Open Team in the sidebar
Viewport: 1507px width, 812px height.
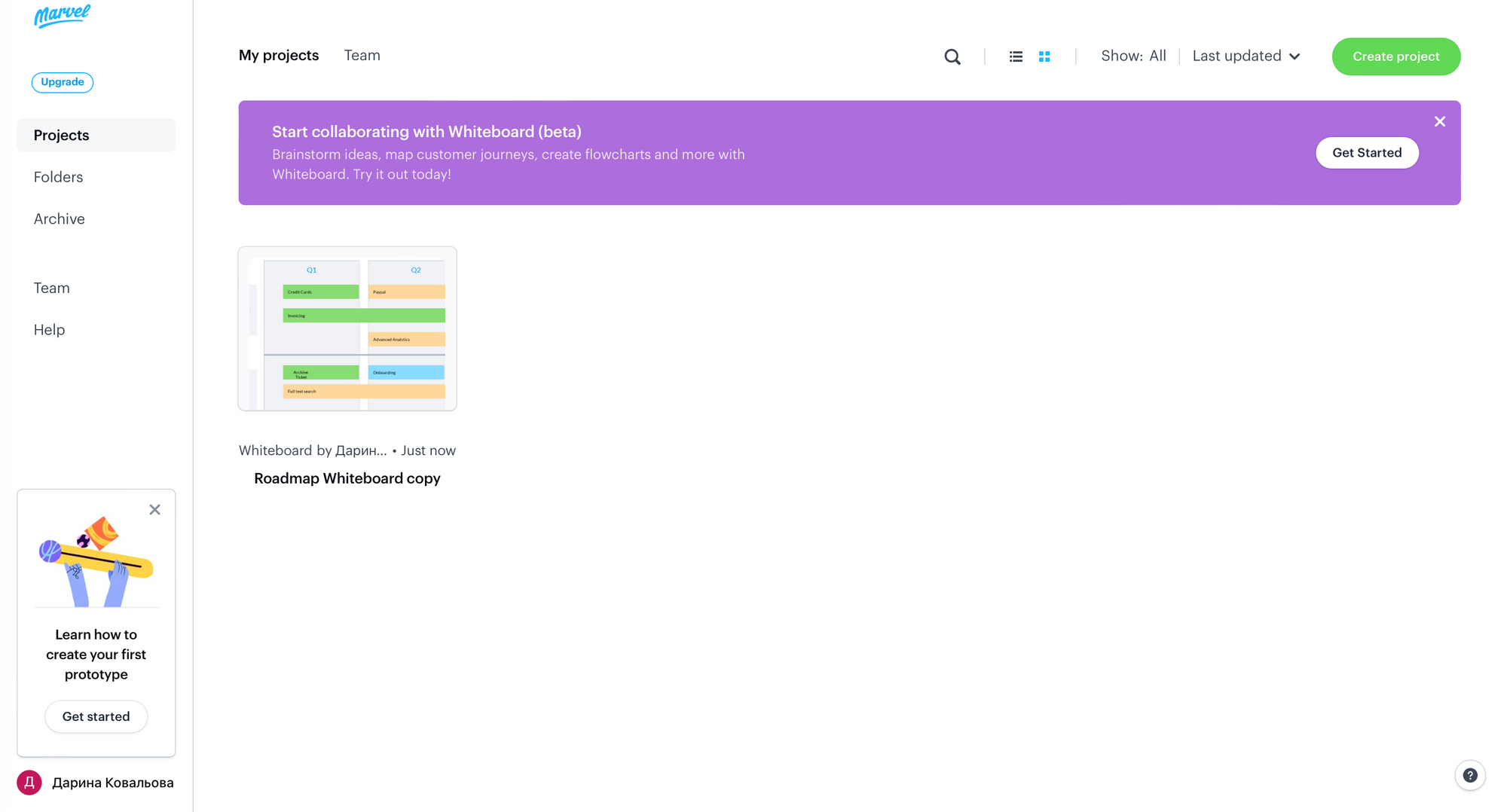(x=51, y=288)
